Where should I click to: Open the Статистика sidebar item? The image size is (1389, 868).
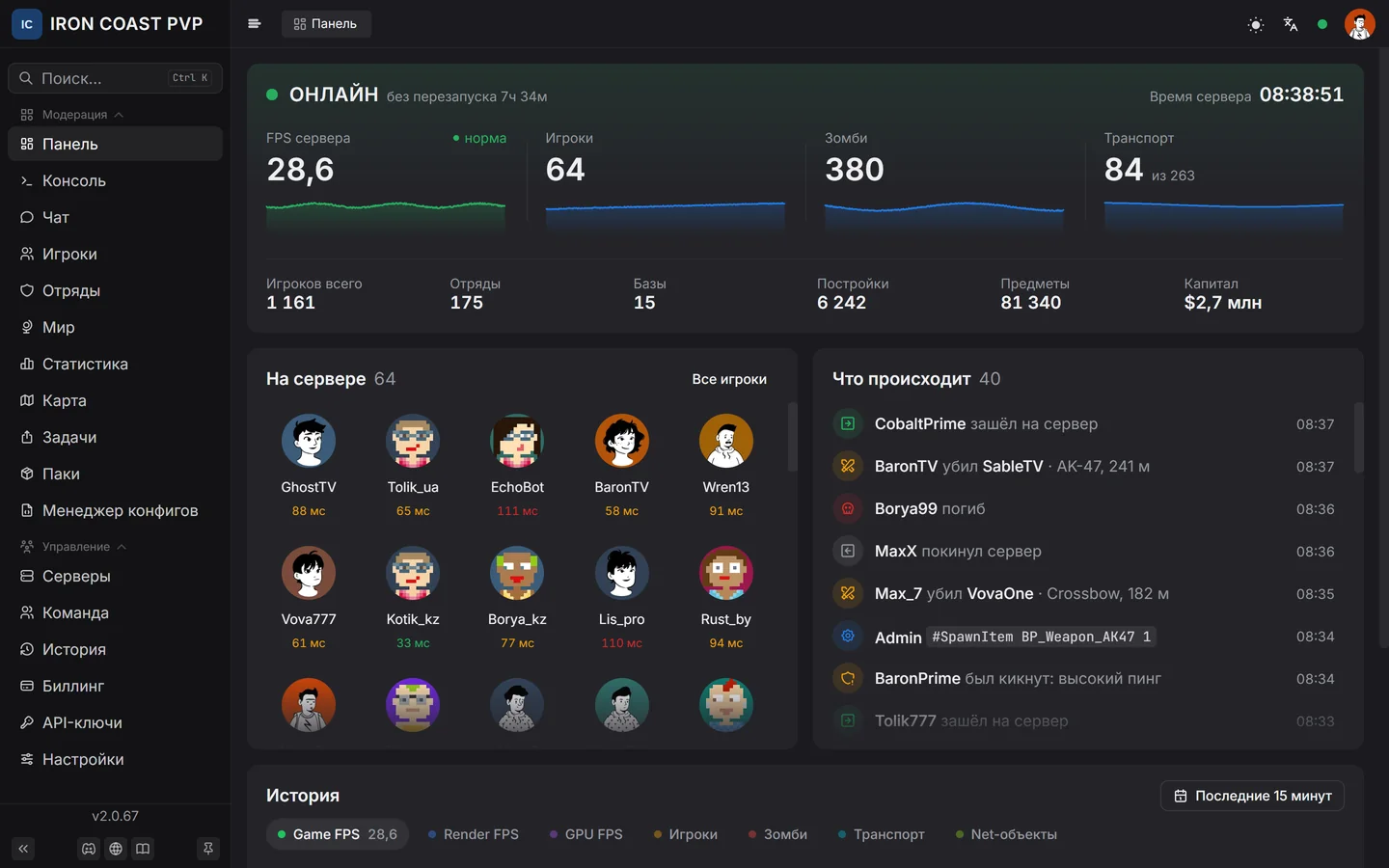[115, 364]
